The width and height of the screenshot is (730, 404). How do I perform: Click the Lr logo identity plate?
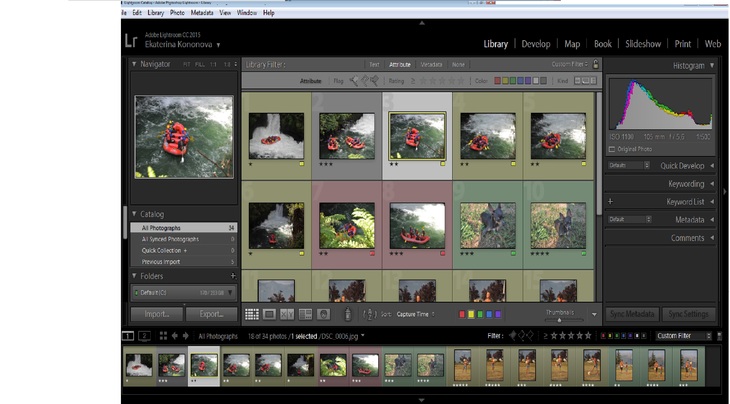(x=131, y=40)
